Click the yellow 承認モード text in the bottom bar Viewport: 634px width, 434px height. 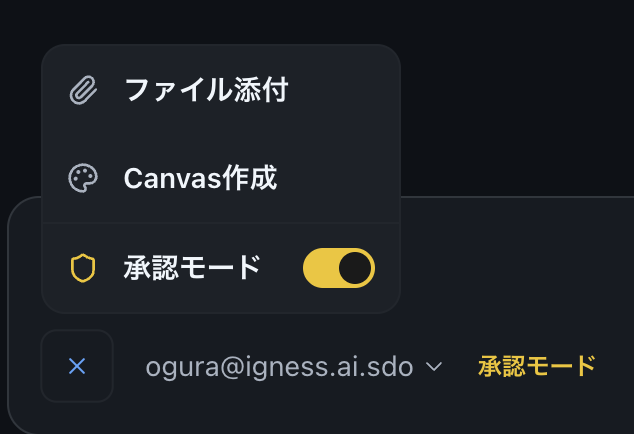[x=537, y=366]
